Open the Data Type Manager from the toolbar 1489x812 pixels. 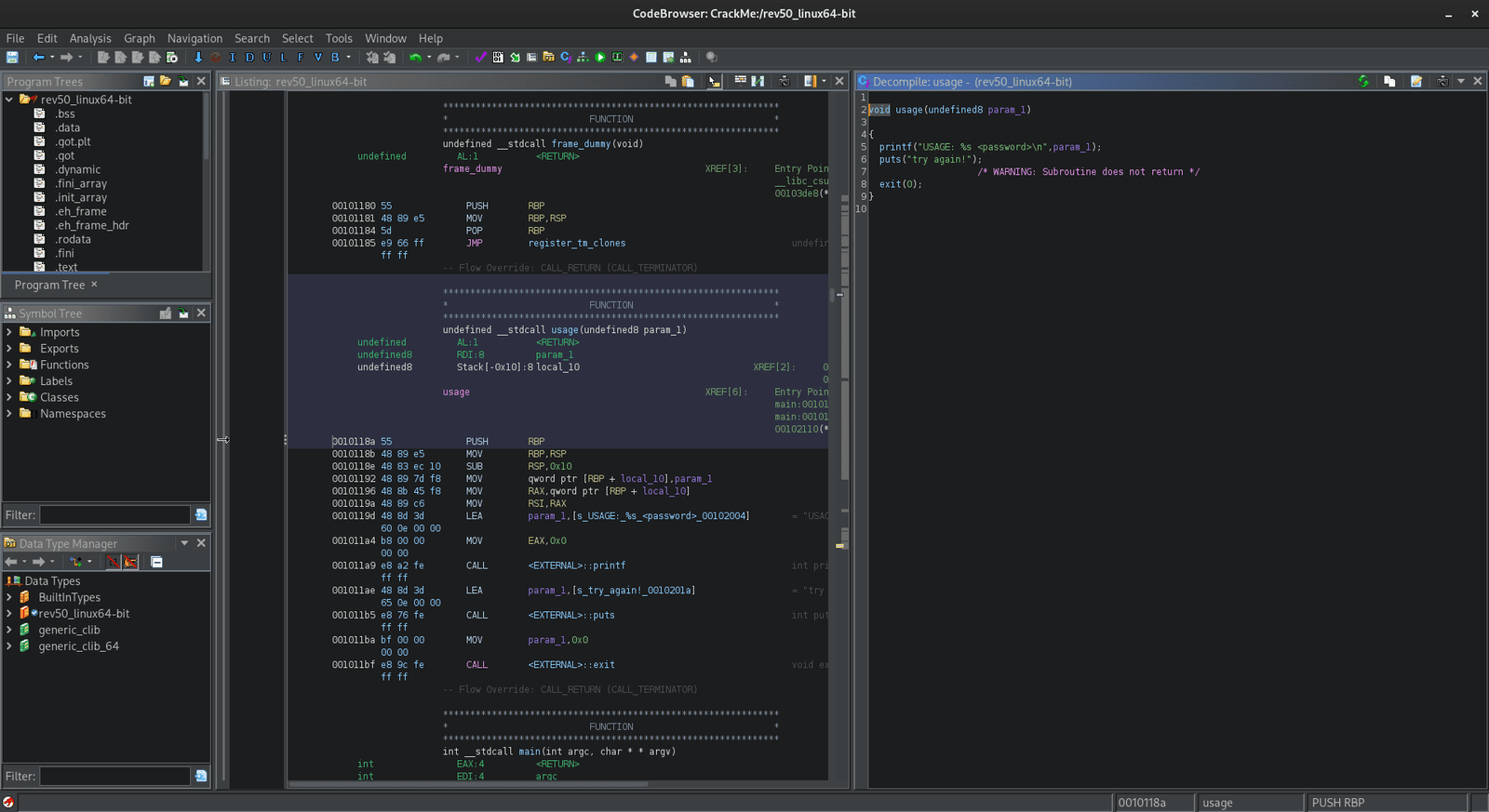pos(548,58)
